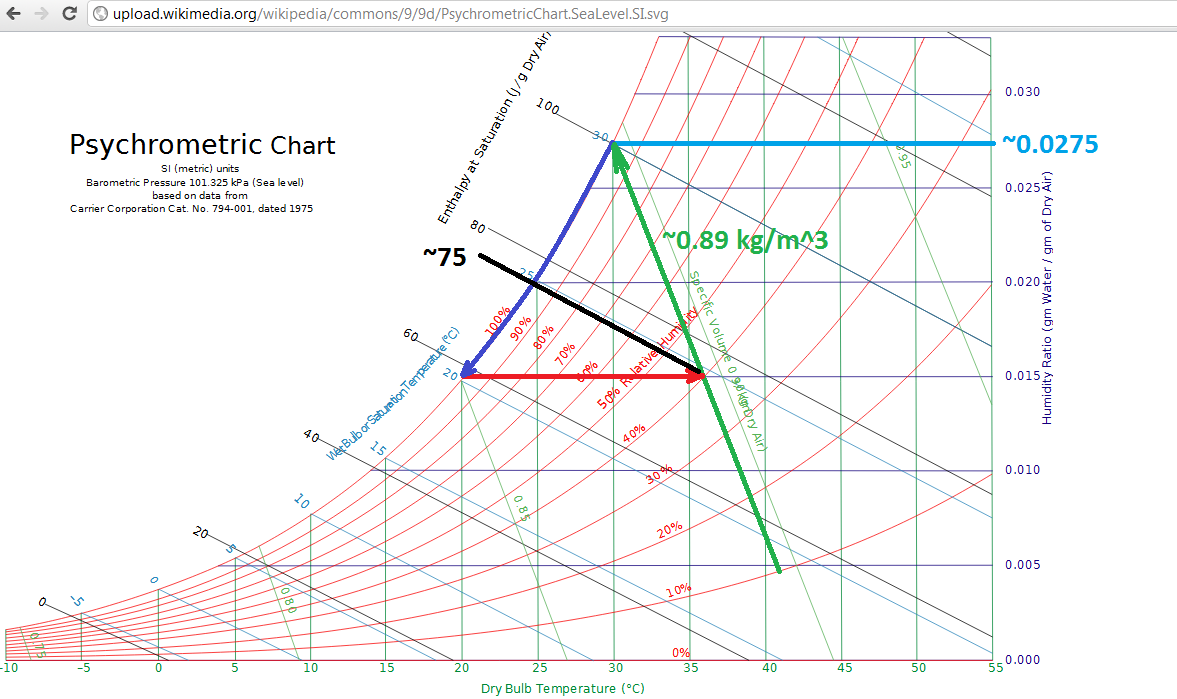This screenshot has width=1177, height=699.
Task: Click enthalpy scale label "100"
Action: pos(548,107)
